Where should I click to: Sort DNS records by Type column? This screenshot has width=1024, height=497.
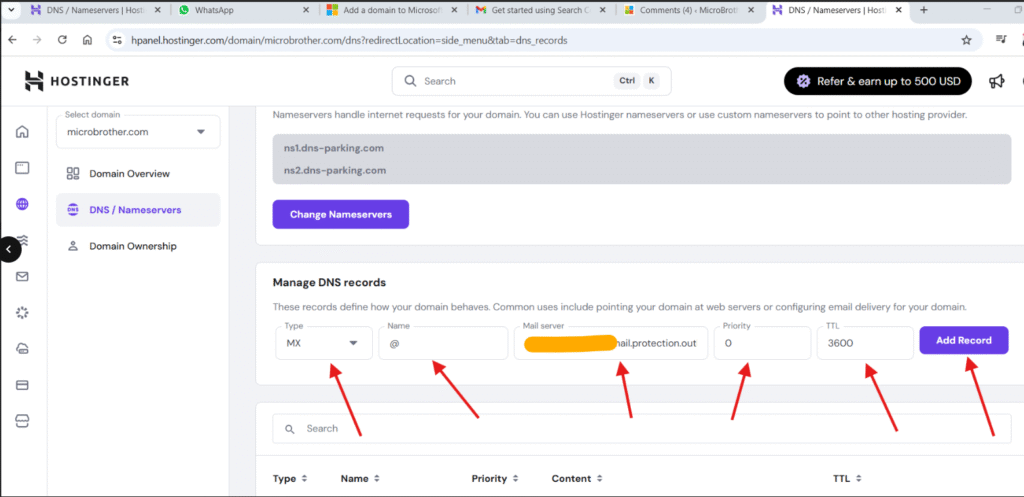290,479
